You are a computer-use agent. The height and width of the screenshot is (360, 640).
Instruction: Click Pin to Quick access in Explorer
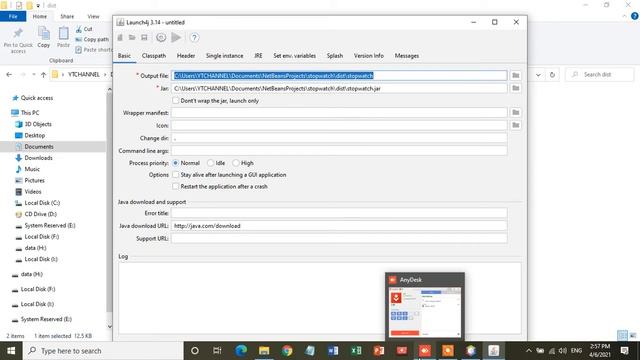click(x=18, y=40)
